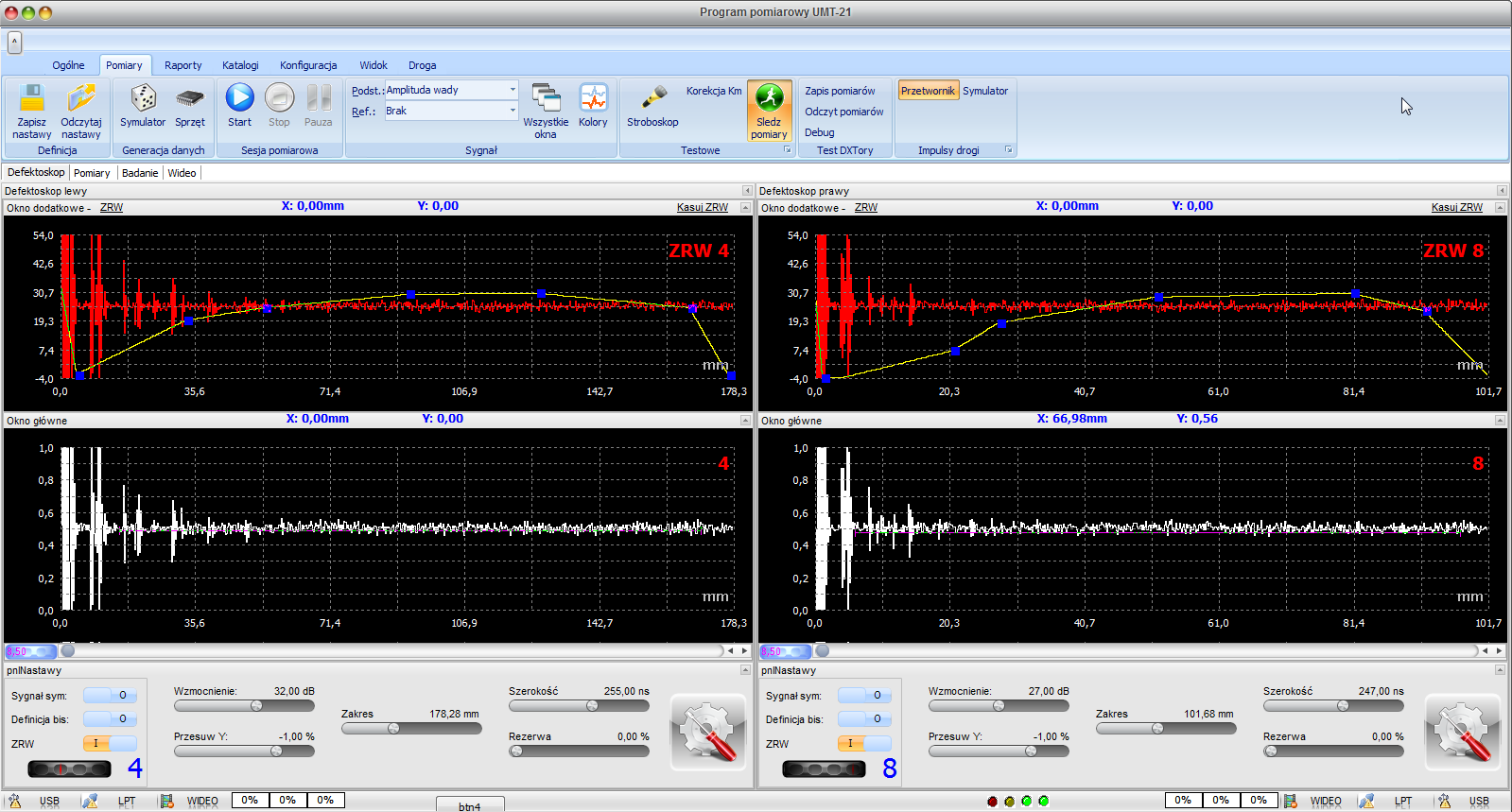Switch off ZRW toggle in right panel
The height and width of the screenshot is (812, 1512).
pyautogui.click(x=864, y=744)
